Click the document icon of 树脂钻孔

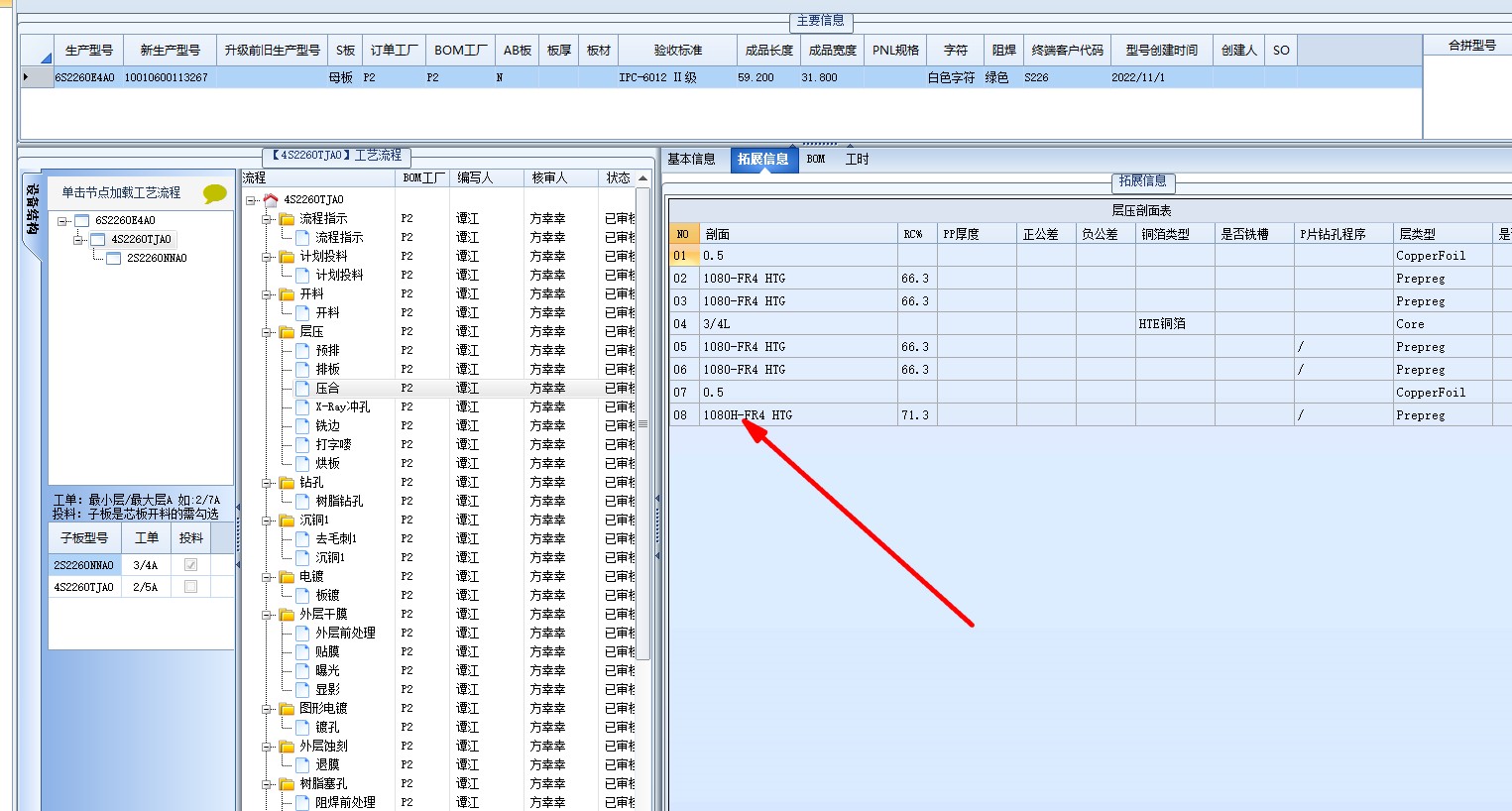303,502
